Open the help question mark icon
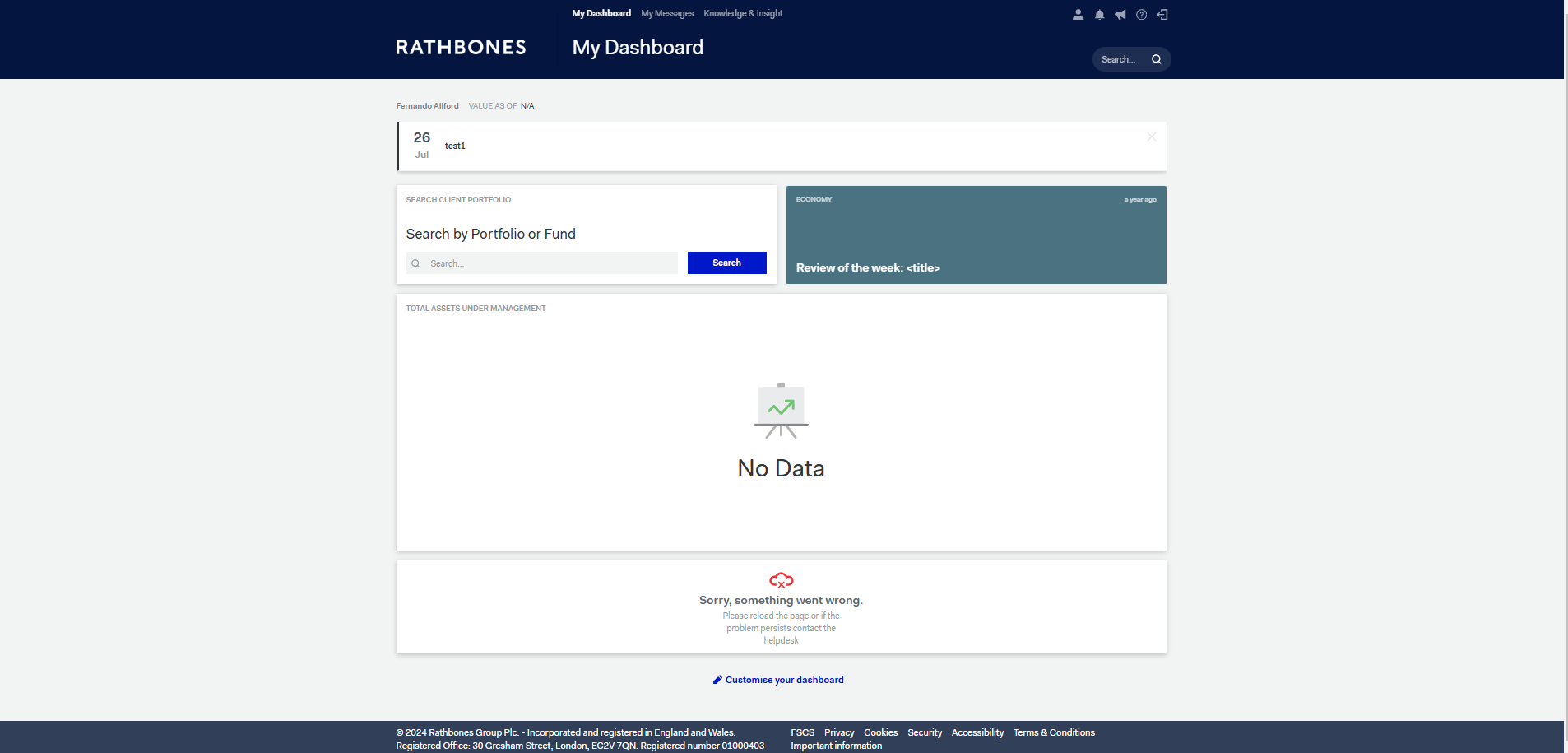Image resolution: width=1568 pixels, height=753 pixels. click(x=1141, y=14)
